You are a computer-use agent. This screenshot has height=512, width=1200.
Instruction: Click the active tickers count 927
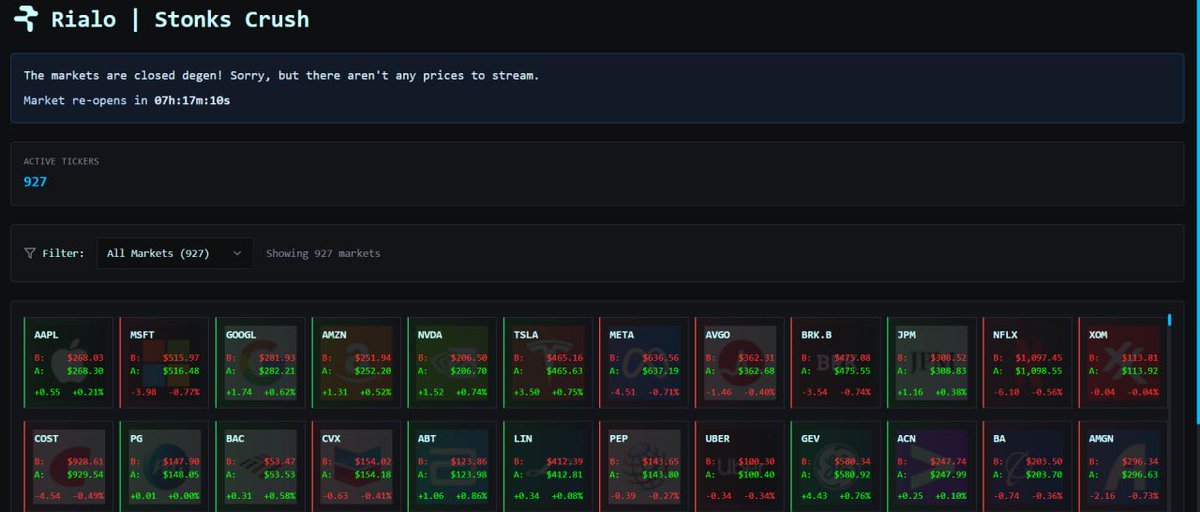click(x=35, y=182)
